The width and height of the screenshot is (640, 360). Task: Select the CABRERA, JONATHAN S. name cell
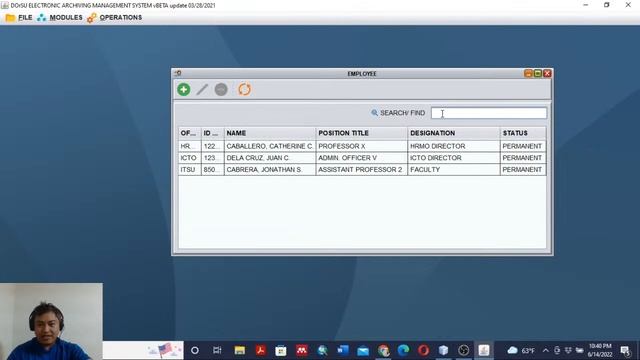pos(270,169)
